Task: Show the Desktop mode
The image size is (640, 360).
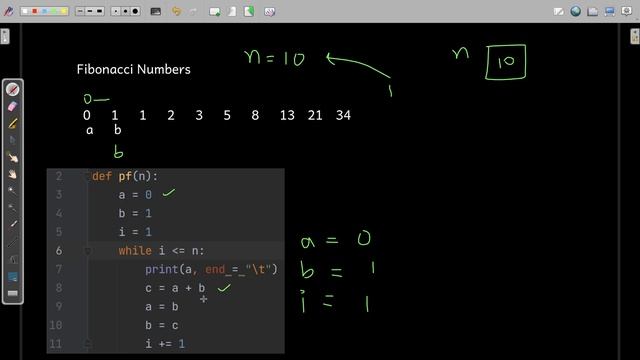Action: 610,11
